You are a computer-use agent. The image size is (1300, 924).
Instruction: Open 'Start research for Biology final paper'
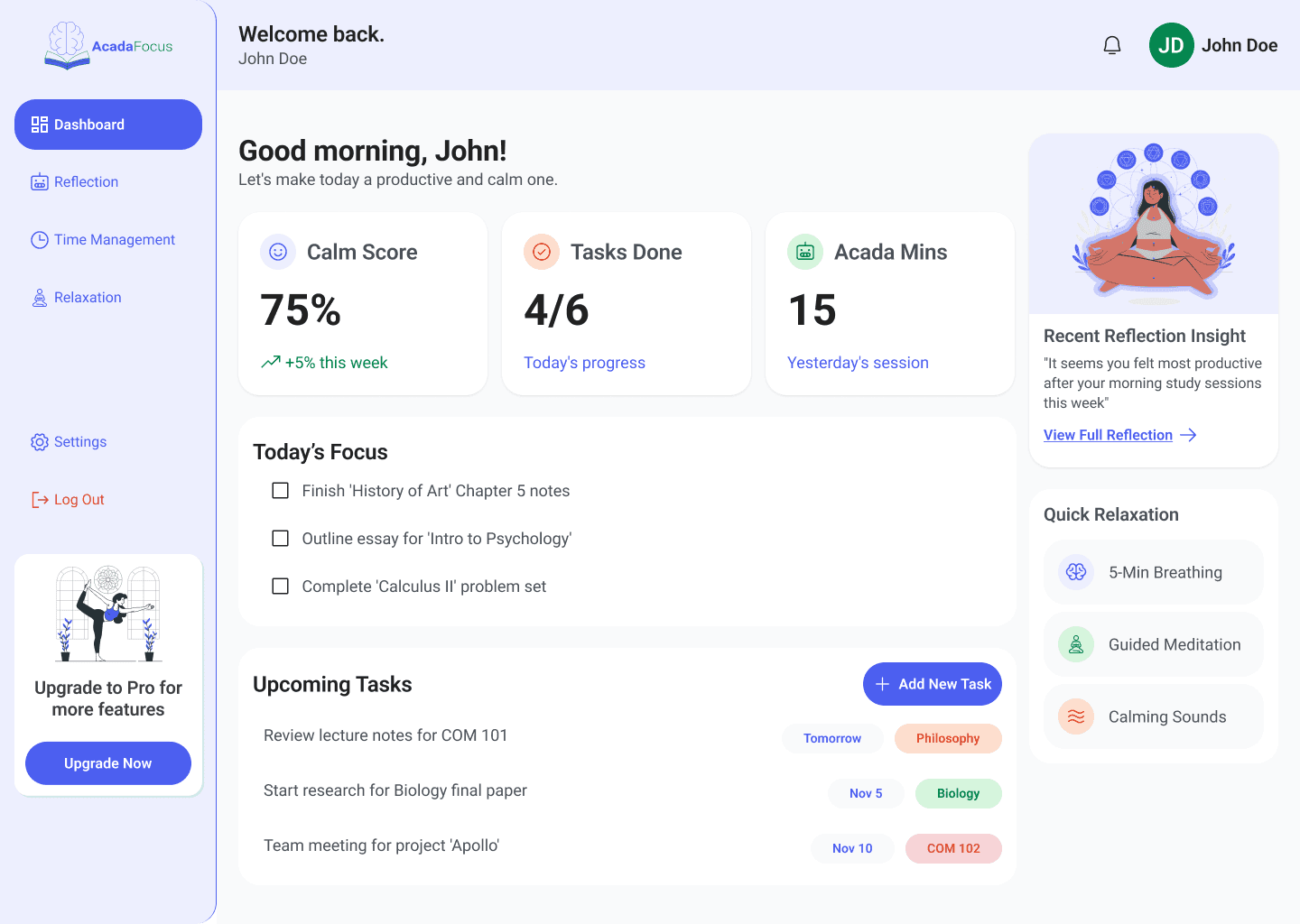click(395, 790)
